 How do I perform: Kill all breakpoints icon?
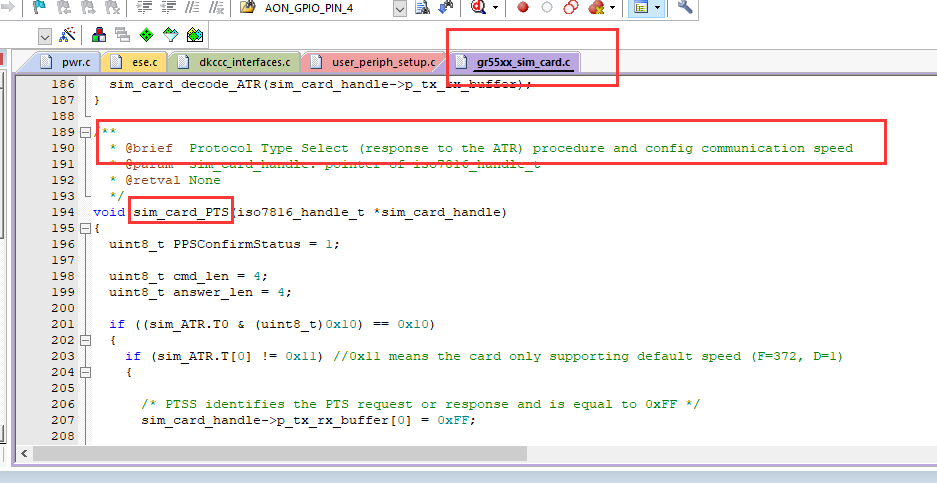[x=596, y=7]
